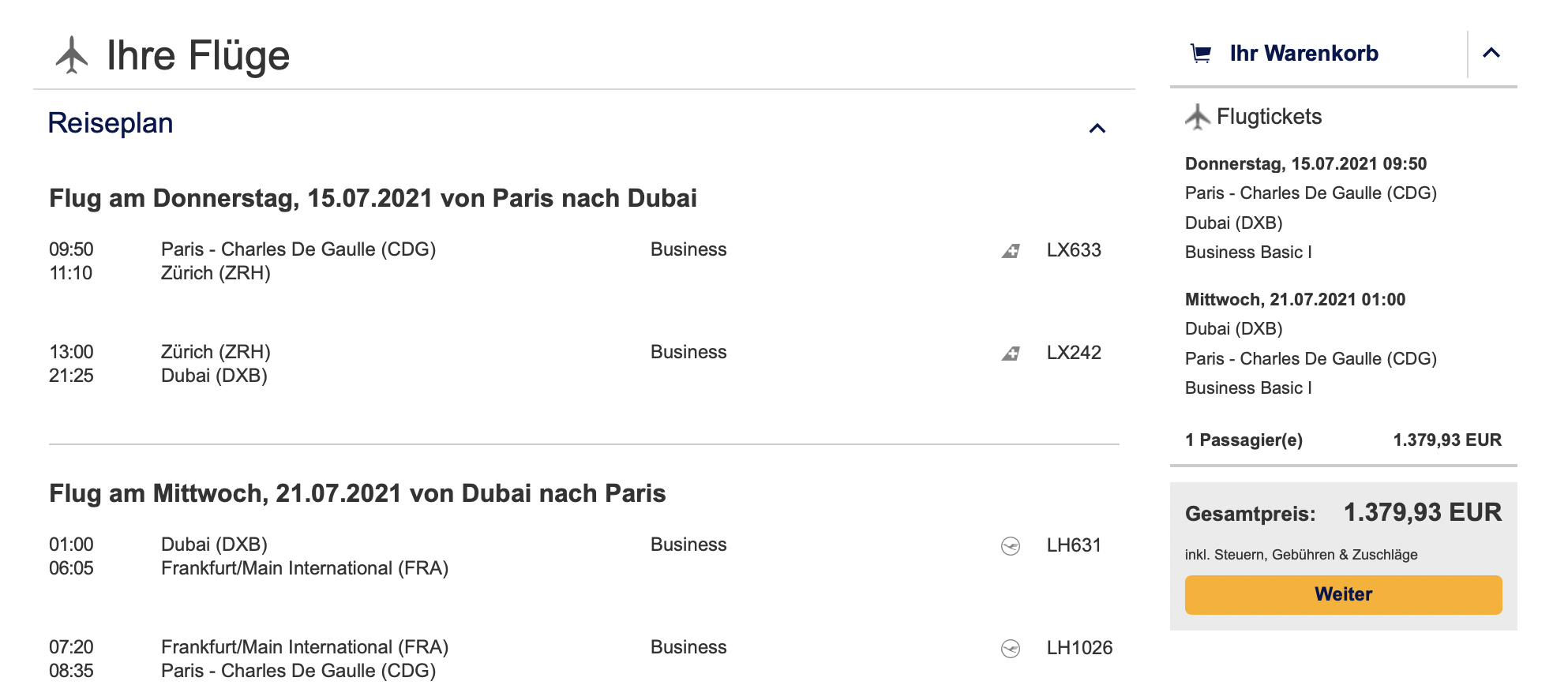The image size is (1568, 685).
Task: Select flight number LX633
Action: (1074, 250)
